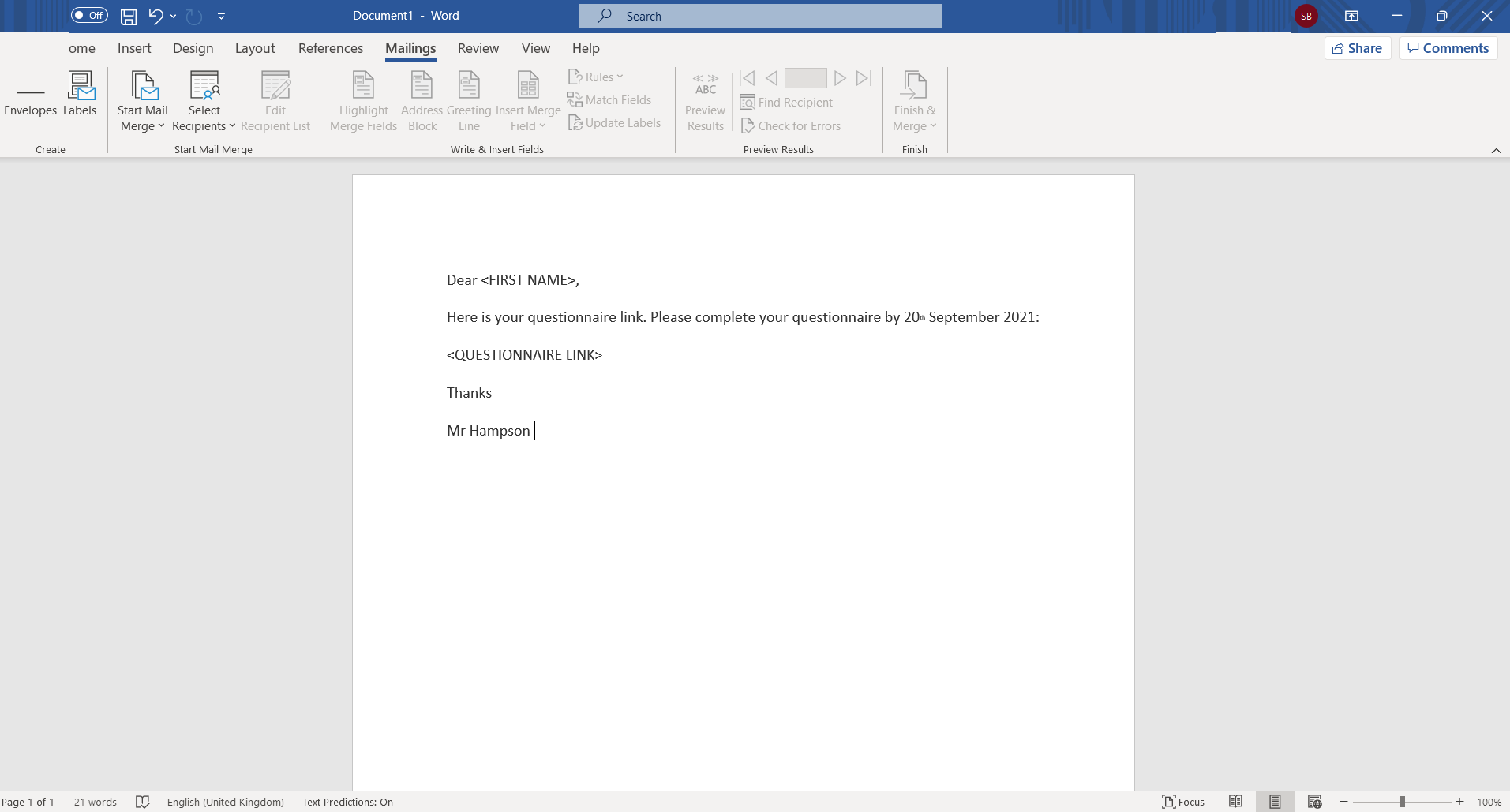Open the Spelling proofing icon in status bar
The width and height of the screenshot is (1510, 812).
(142, 802)
